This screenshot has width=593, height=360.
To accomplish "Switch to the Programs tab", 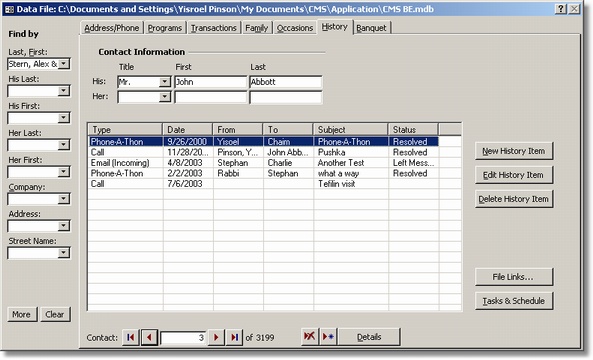I will coord(165,28).
